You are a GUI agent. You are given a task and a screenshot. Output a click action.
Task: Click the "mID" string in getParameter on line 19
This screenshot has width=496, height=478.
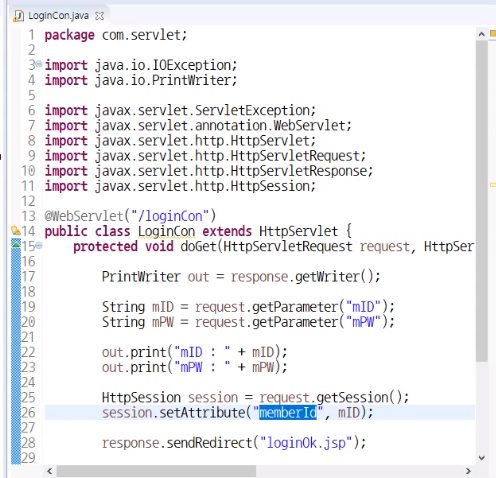pos(363,307)
